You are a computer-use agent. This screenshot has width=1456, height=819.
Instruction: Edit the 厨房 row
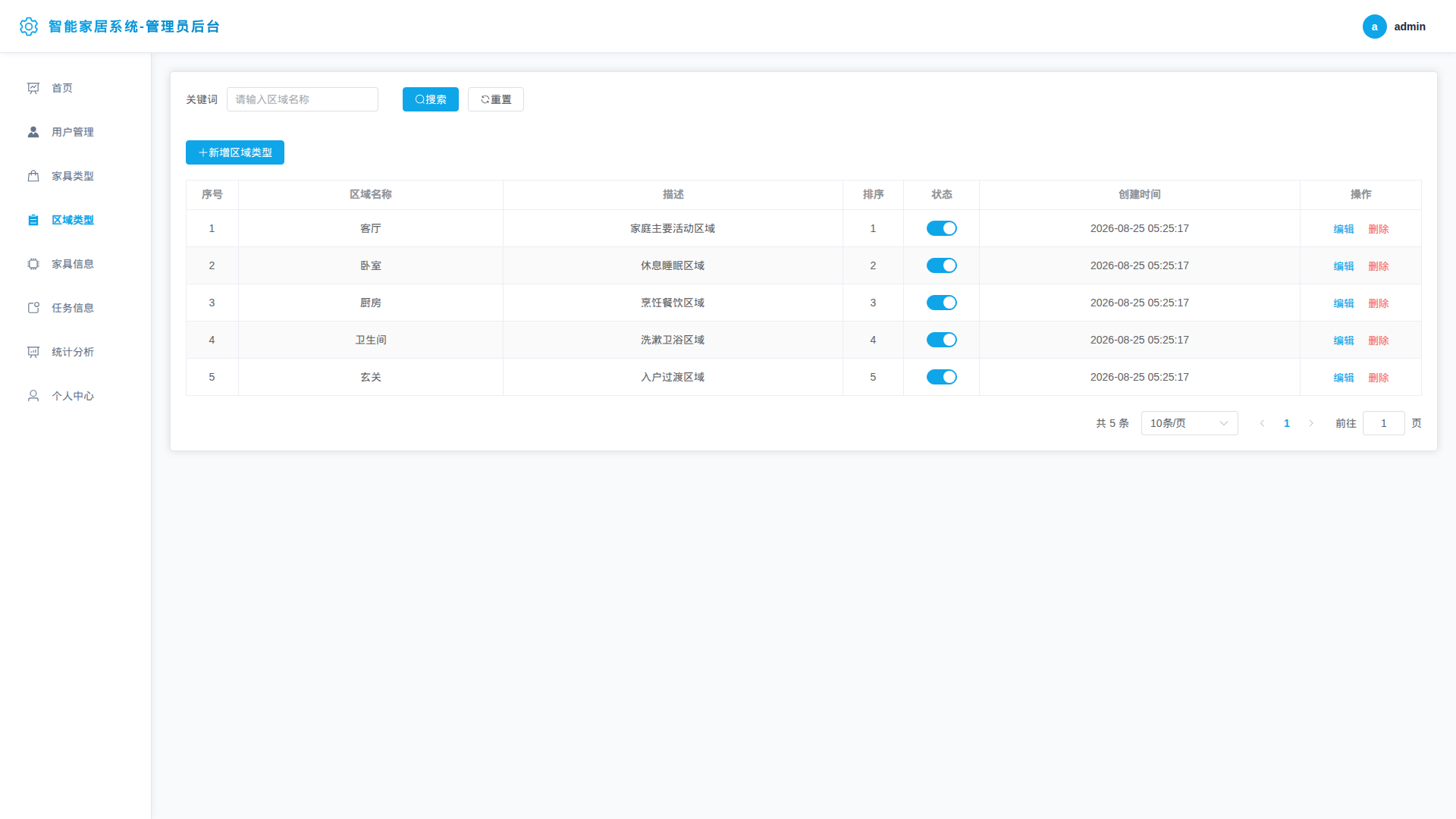point(1344,303)
